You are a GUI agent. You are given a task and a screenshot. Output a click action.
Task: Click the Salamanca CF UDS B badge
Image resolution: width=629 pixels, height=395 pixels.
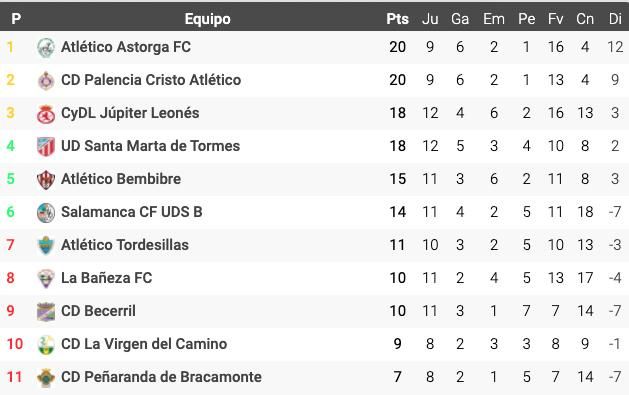click(x=46, y=213)
